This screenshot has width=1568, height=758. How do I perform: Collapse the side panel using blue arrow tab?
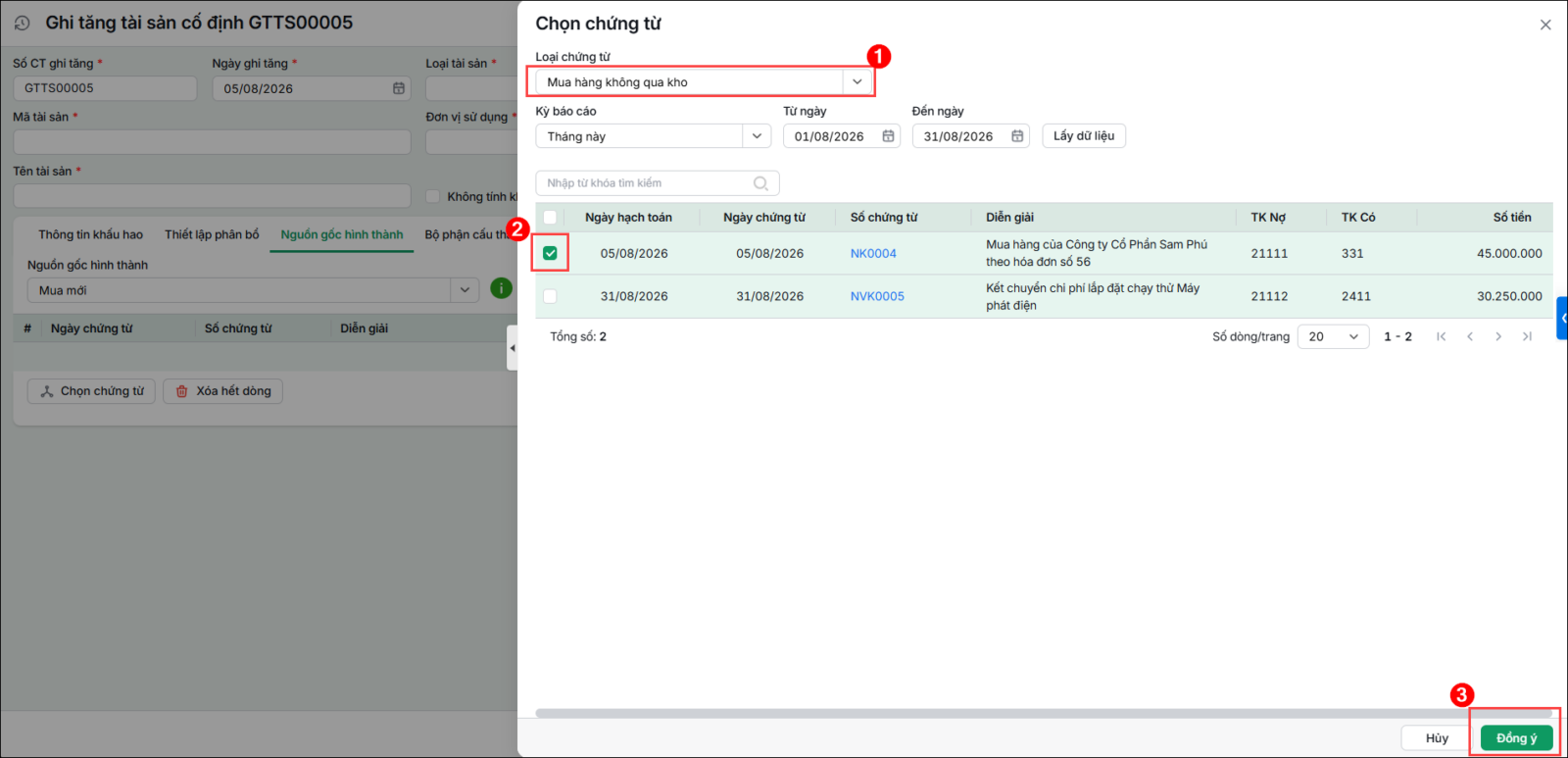1562,318
